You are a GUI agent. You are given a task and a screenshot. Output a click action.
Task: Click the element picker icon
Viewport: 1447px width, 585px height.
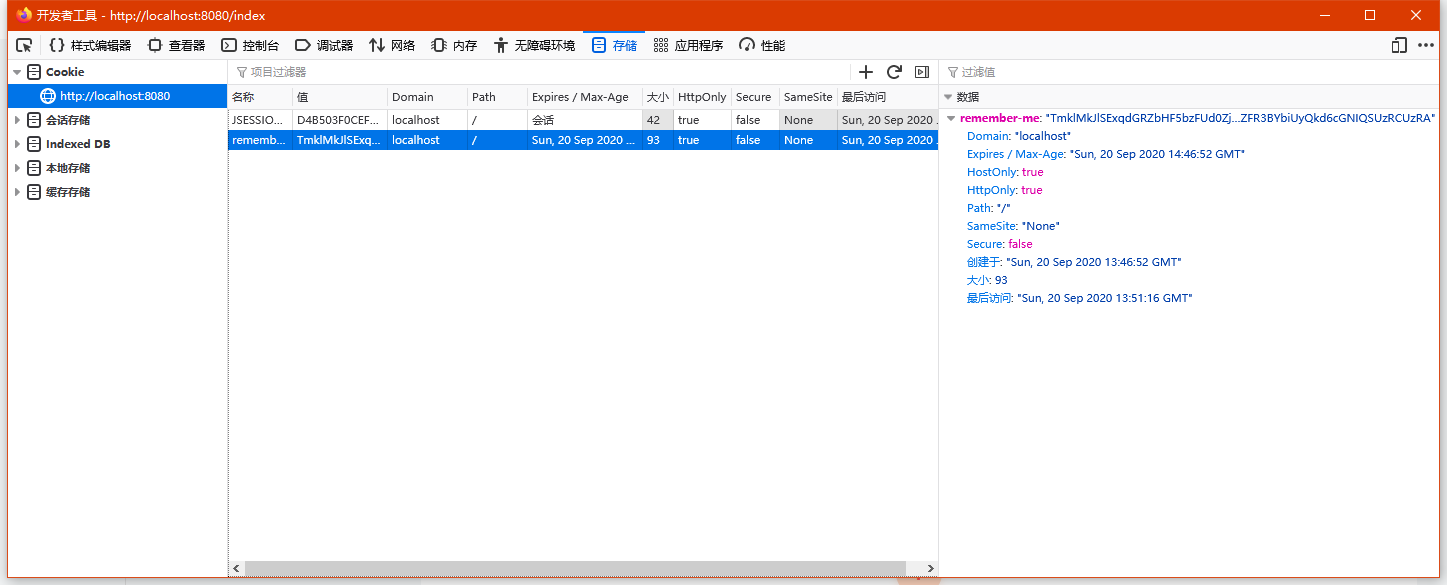click(24, 45)
